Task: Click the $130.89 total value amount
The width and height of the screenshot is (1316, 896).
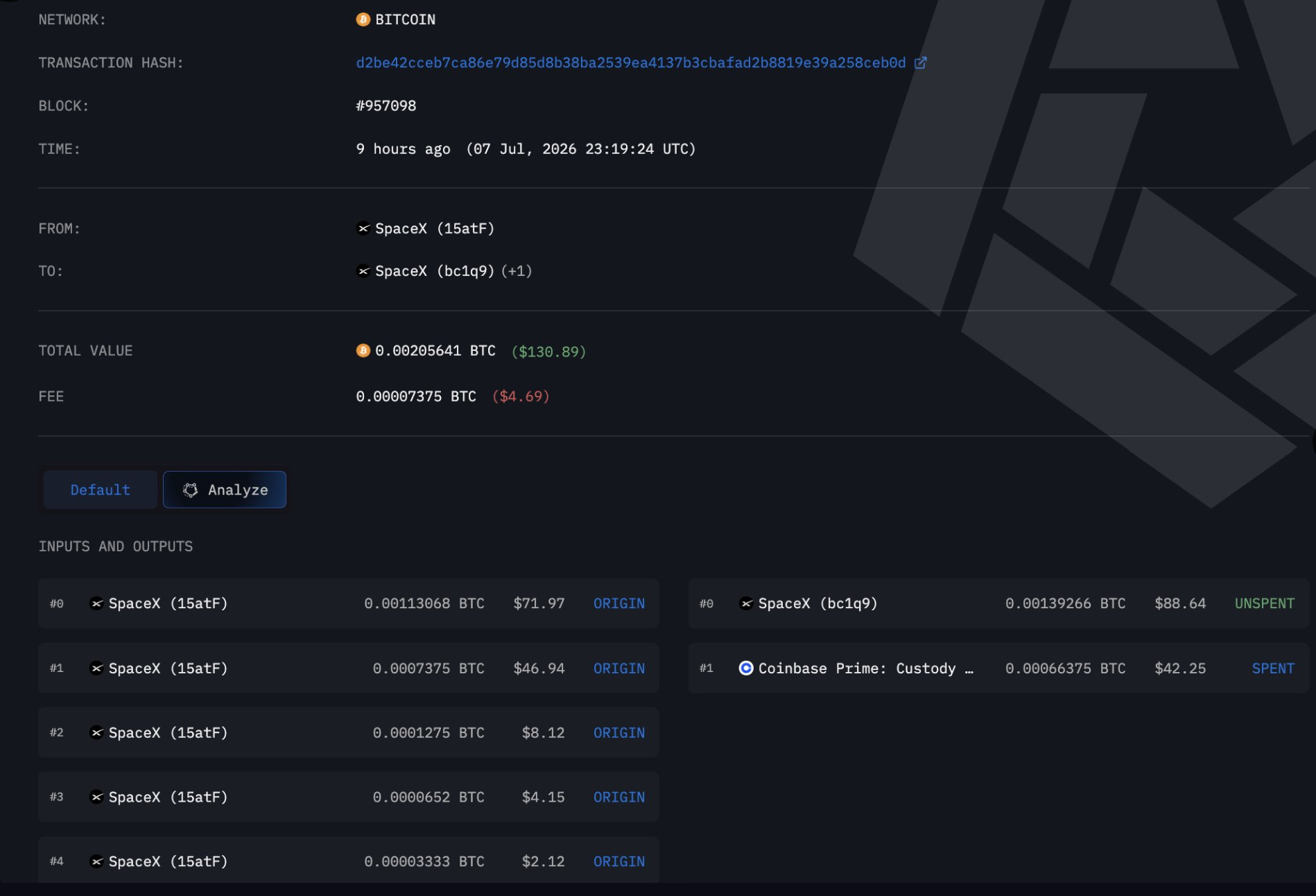Action: pos(548,352)
